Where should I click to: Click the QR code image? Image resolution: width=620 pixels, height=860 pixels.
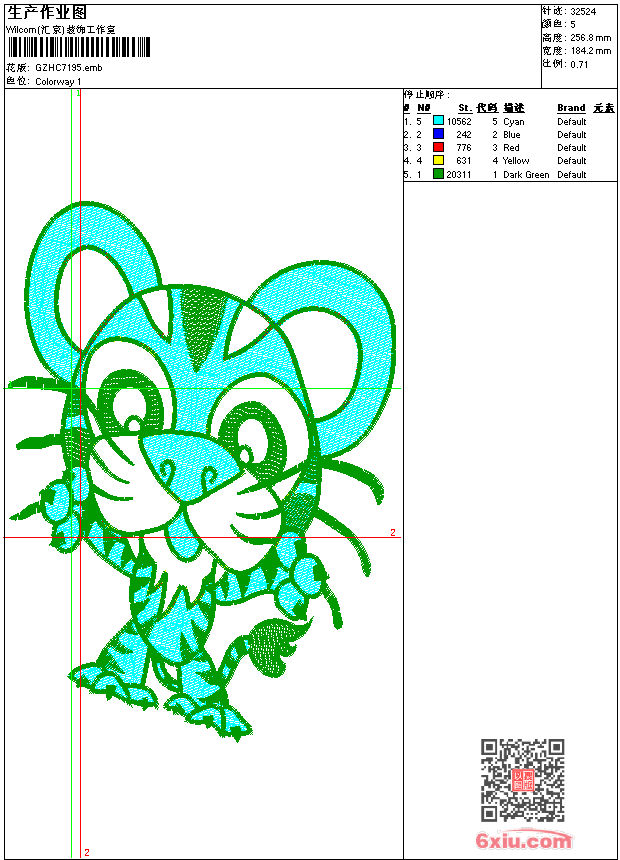(522, 779)
